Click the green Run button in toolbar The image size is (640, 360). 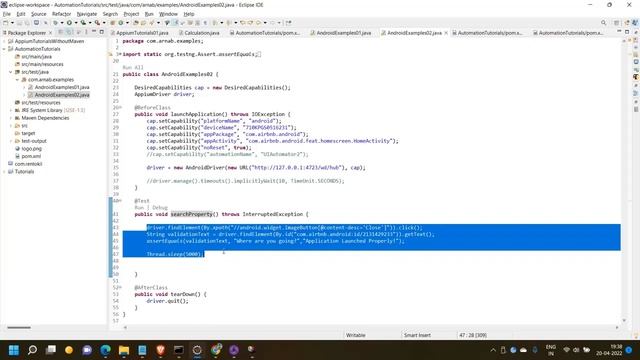coord(69,23)
